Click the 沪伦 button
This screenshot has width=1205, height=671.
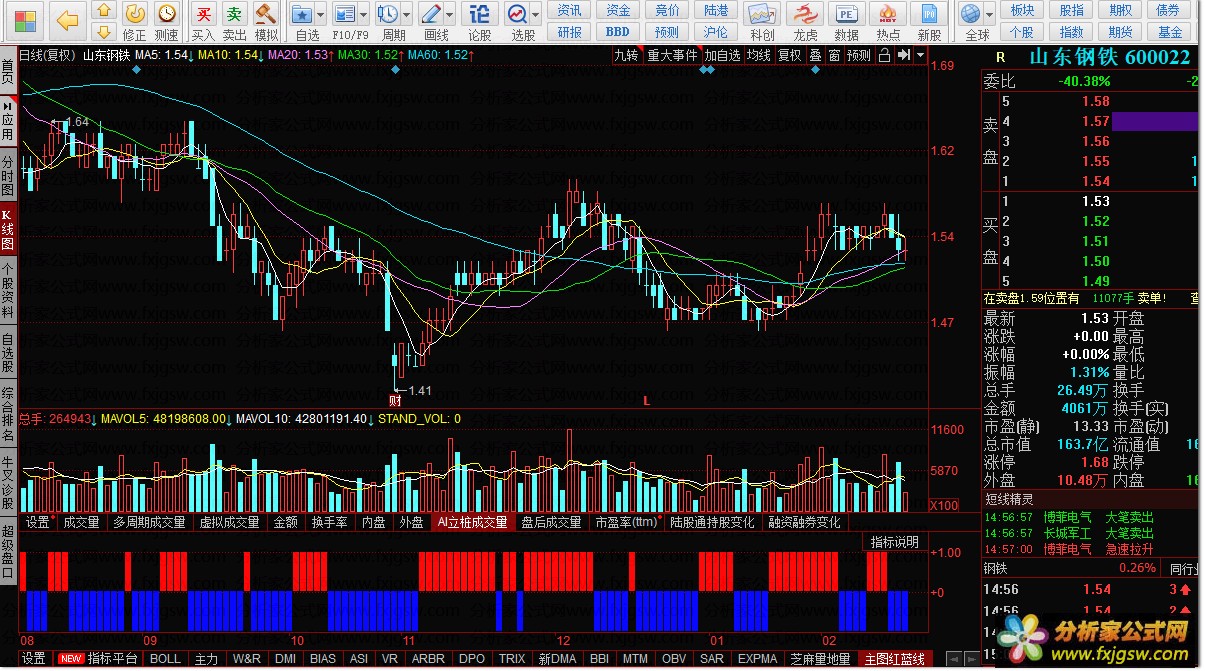[716, 32]
